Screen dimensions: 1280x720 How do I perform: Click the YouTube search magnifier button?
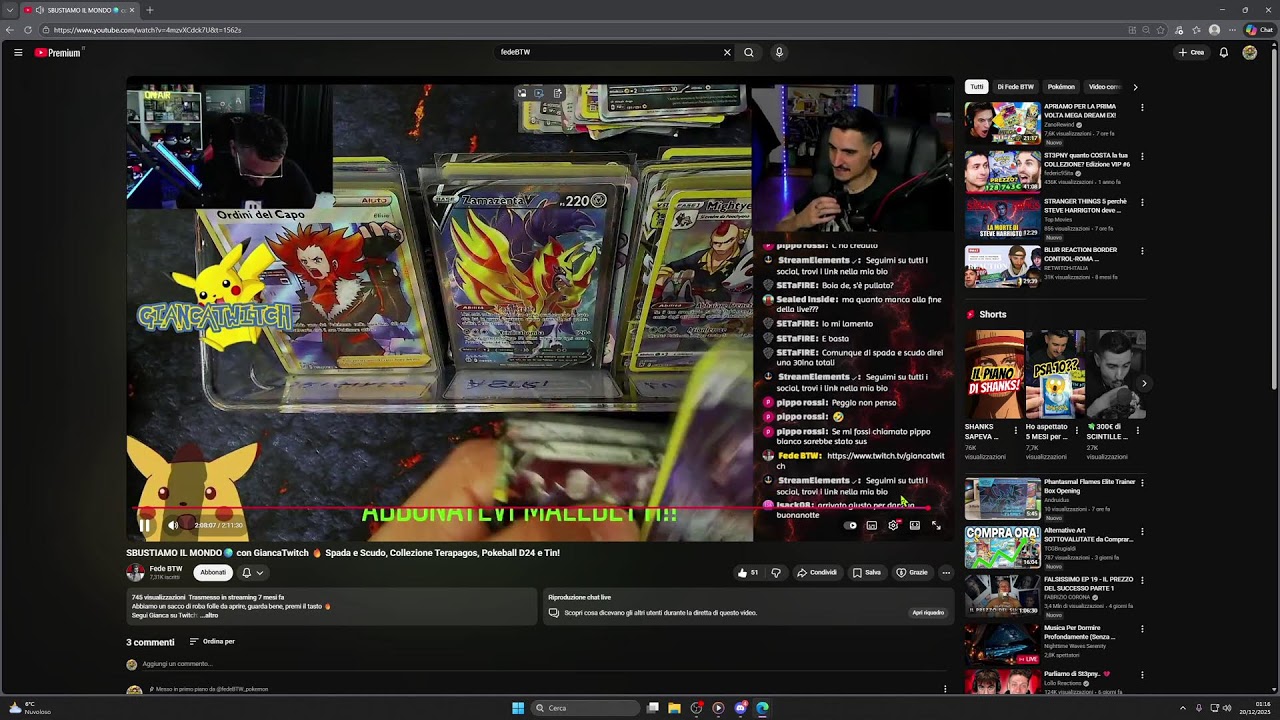click(748, 52)
